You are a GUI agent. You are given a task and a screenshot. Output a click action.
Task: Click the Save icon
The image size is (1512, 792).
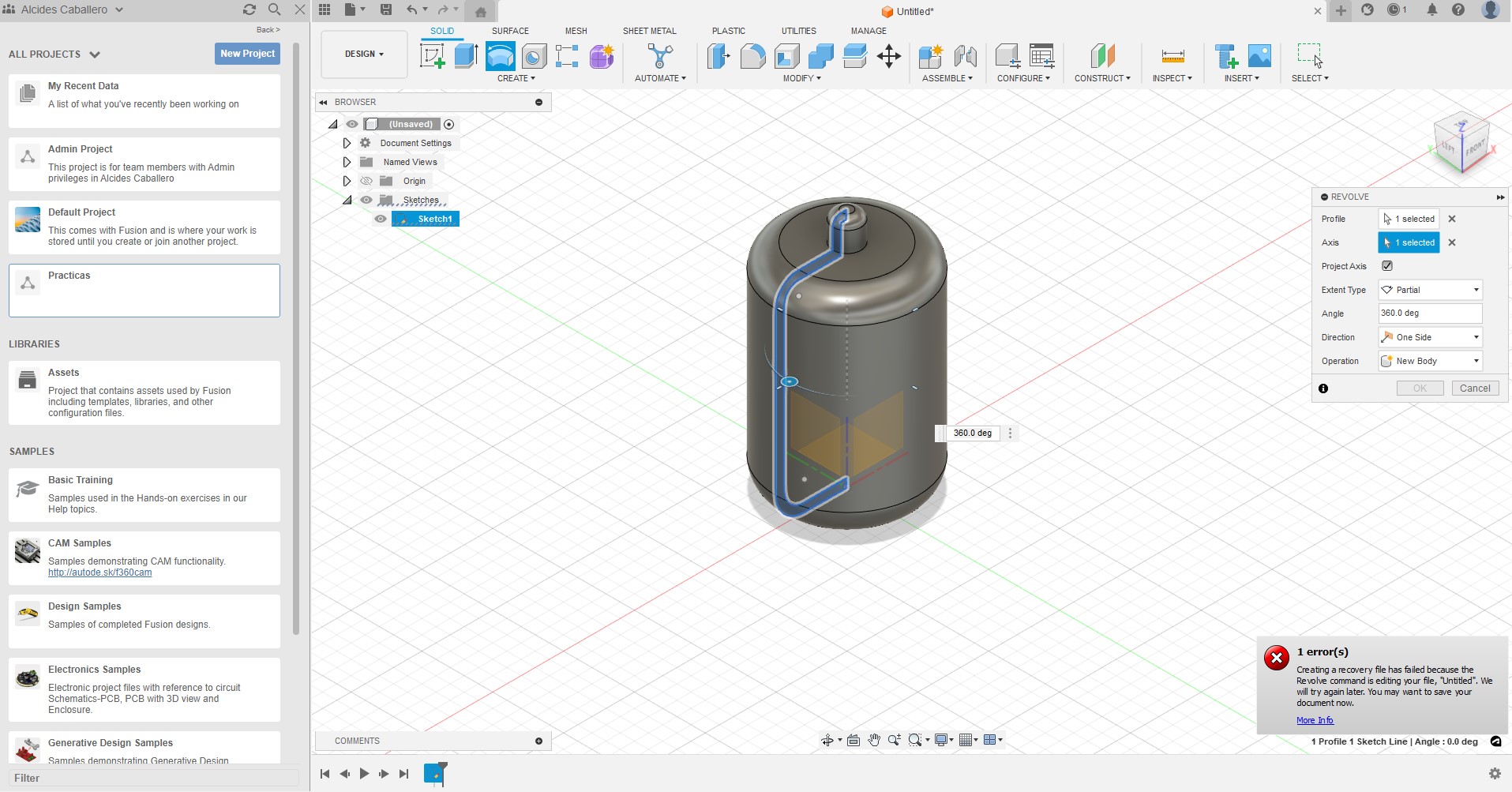coord(385,9)
